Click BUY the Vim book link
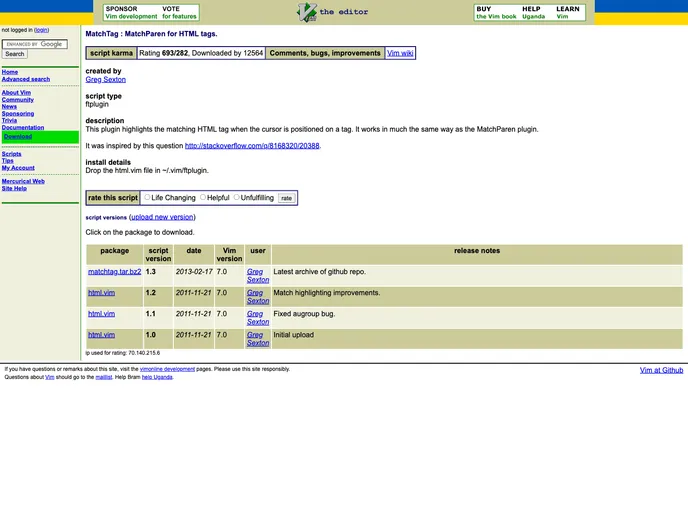The width and height of the screenshot is (688, 512). click(496, 12)
